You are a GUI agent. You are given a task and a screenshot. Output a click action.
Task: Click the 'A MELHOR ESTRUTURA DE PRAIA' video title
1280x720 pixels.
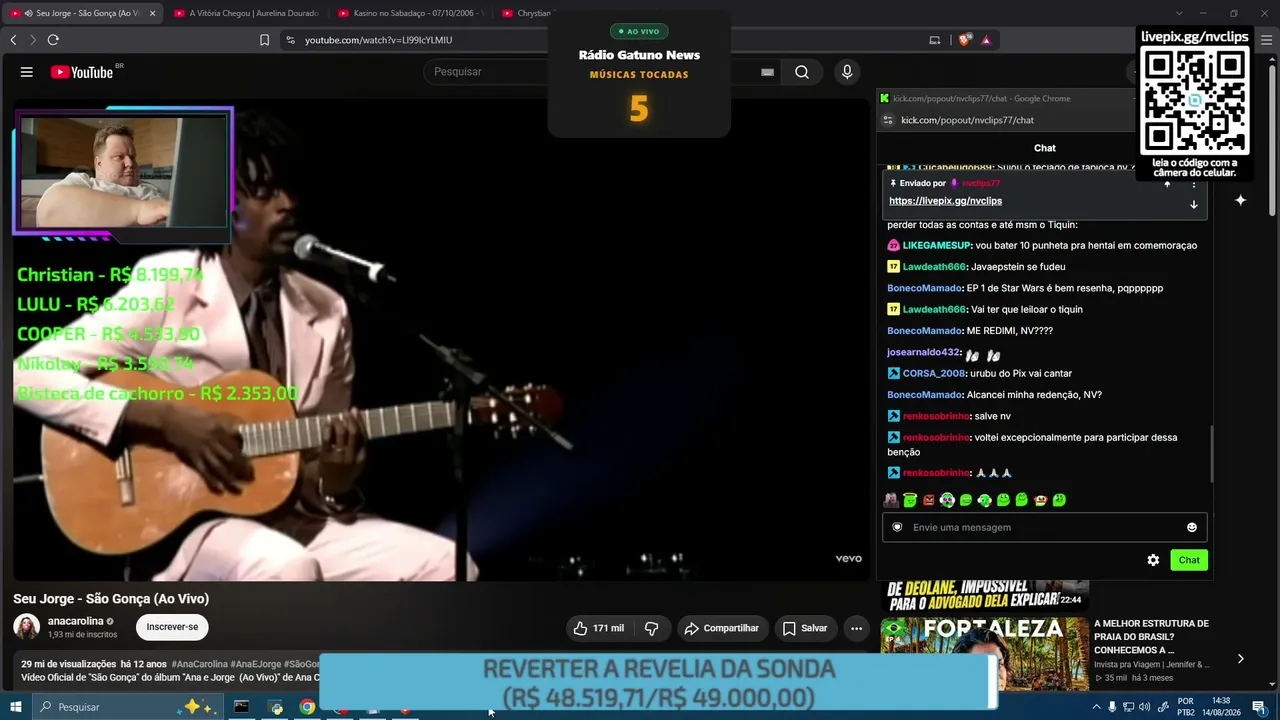click(x=1151, y=636)
